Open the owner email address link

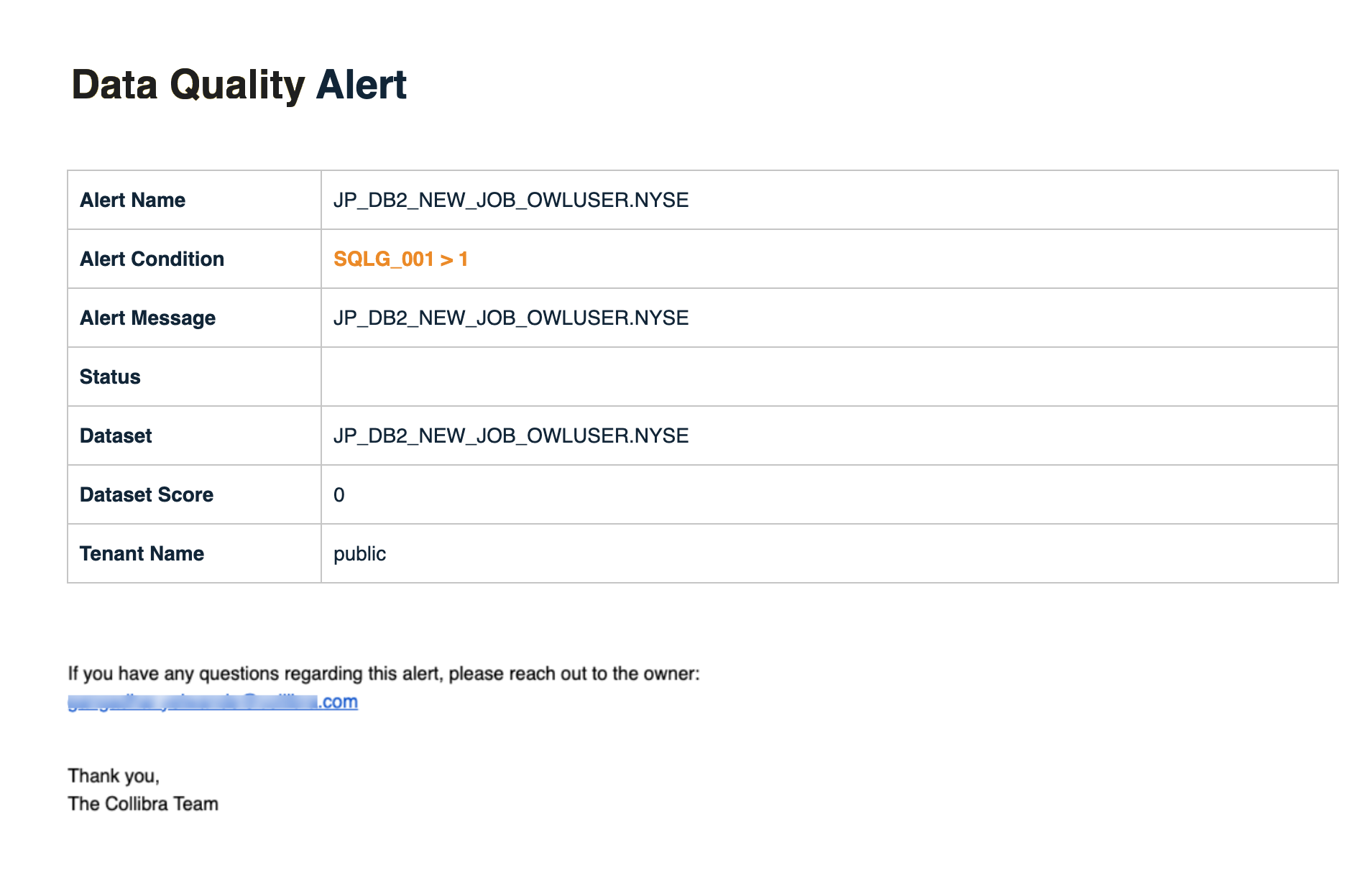[x=213, y=702]
